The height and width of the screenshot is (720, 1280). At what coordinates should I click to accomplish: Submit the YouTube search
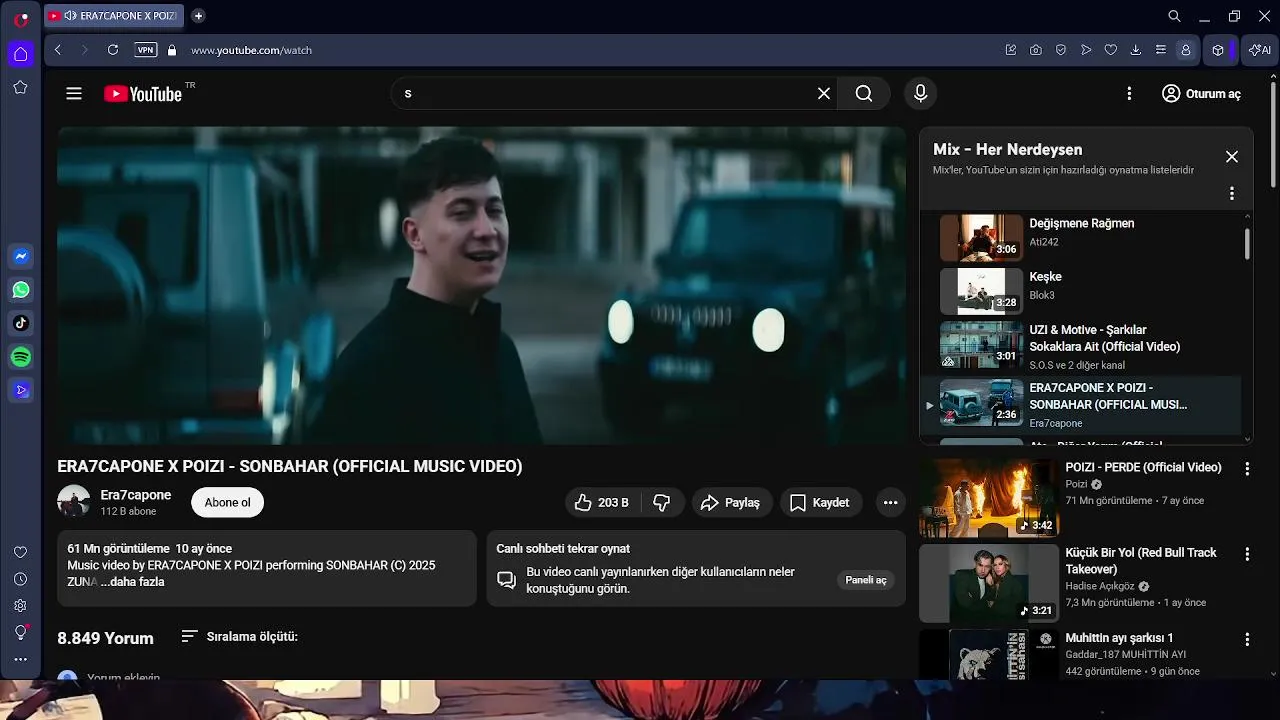tap(864, 94)
